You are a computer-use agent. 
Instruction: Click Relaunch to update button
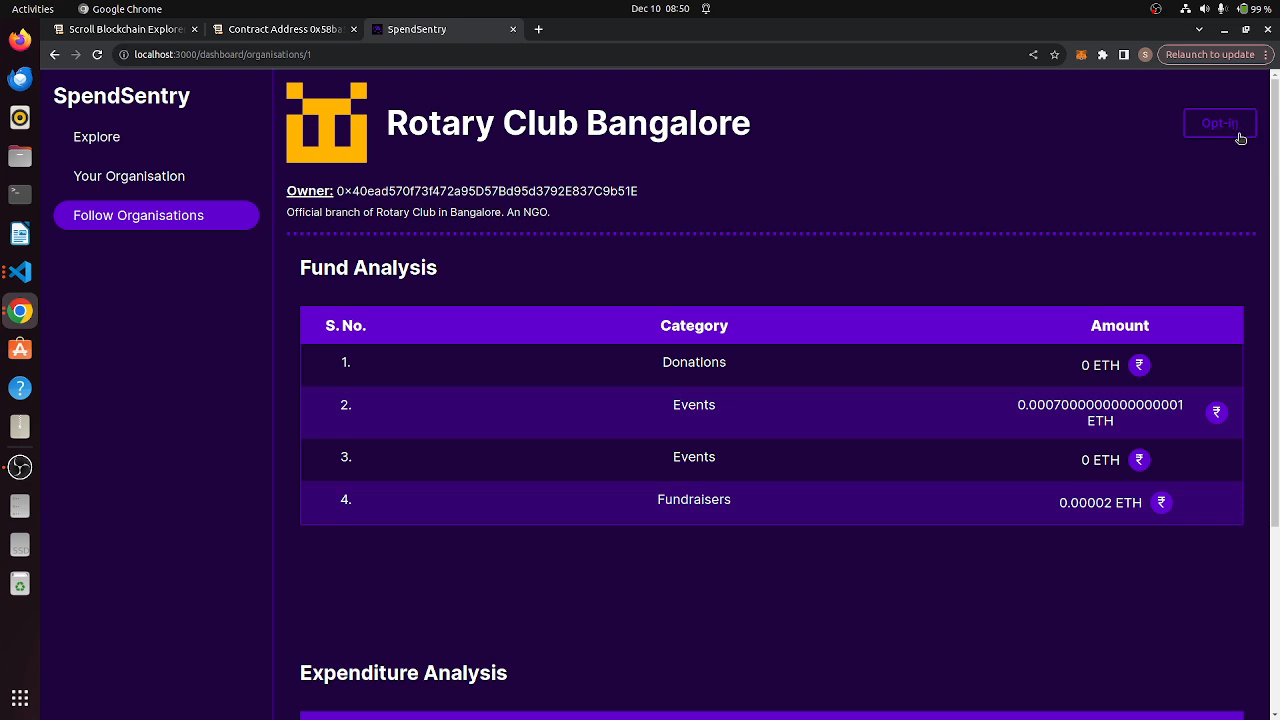tap(1210, 55)
